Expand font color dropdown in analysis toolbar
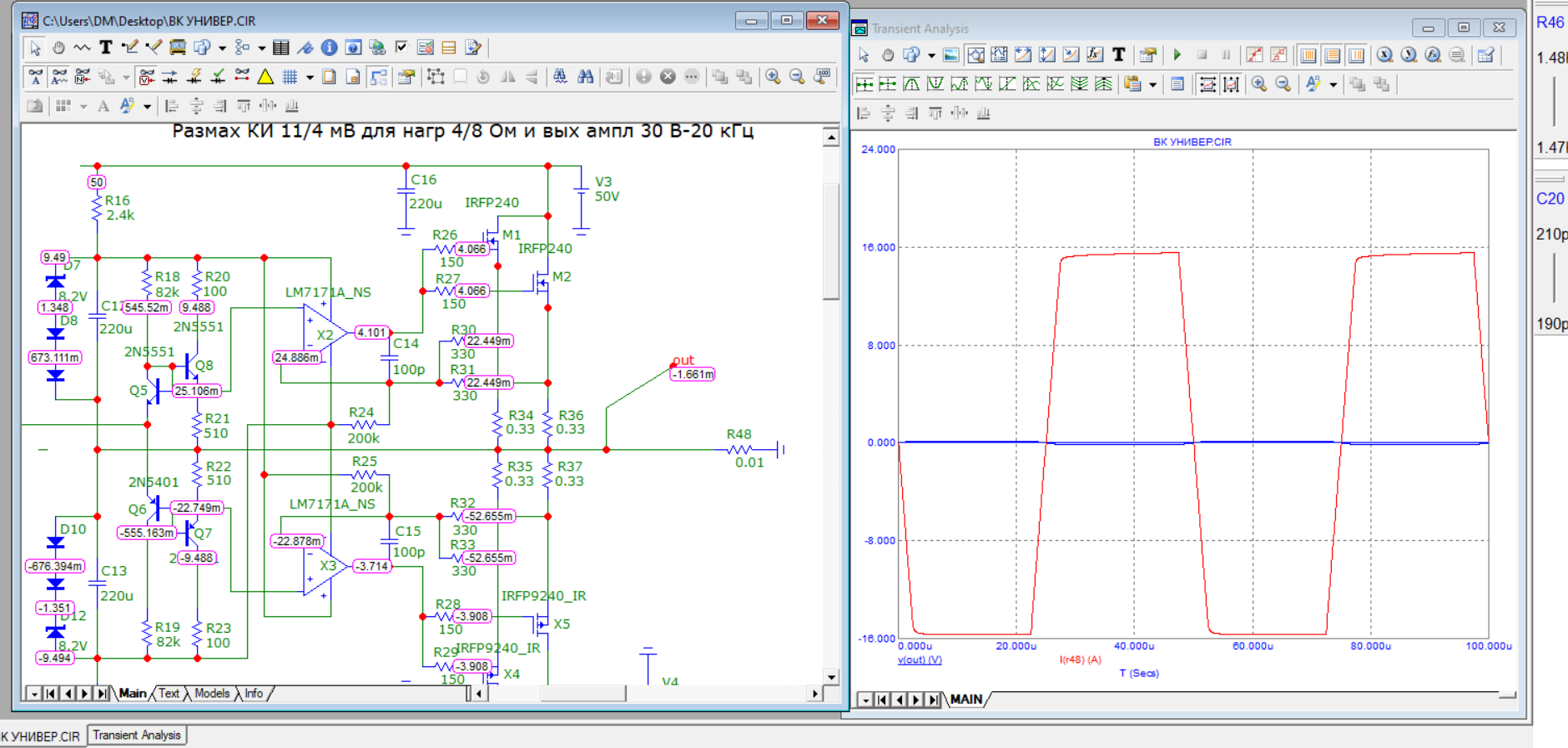The image size is (1568, 748). click(1333, 85)
